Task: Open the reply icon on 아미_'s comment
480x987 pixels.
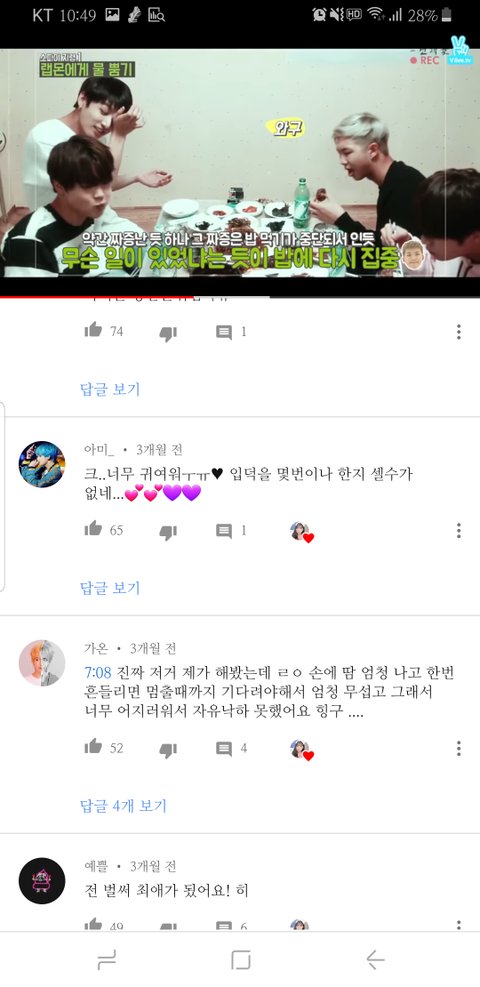Action: (224, 531)
